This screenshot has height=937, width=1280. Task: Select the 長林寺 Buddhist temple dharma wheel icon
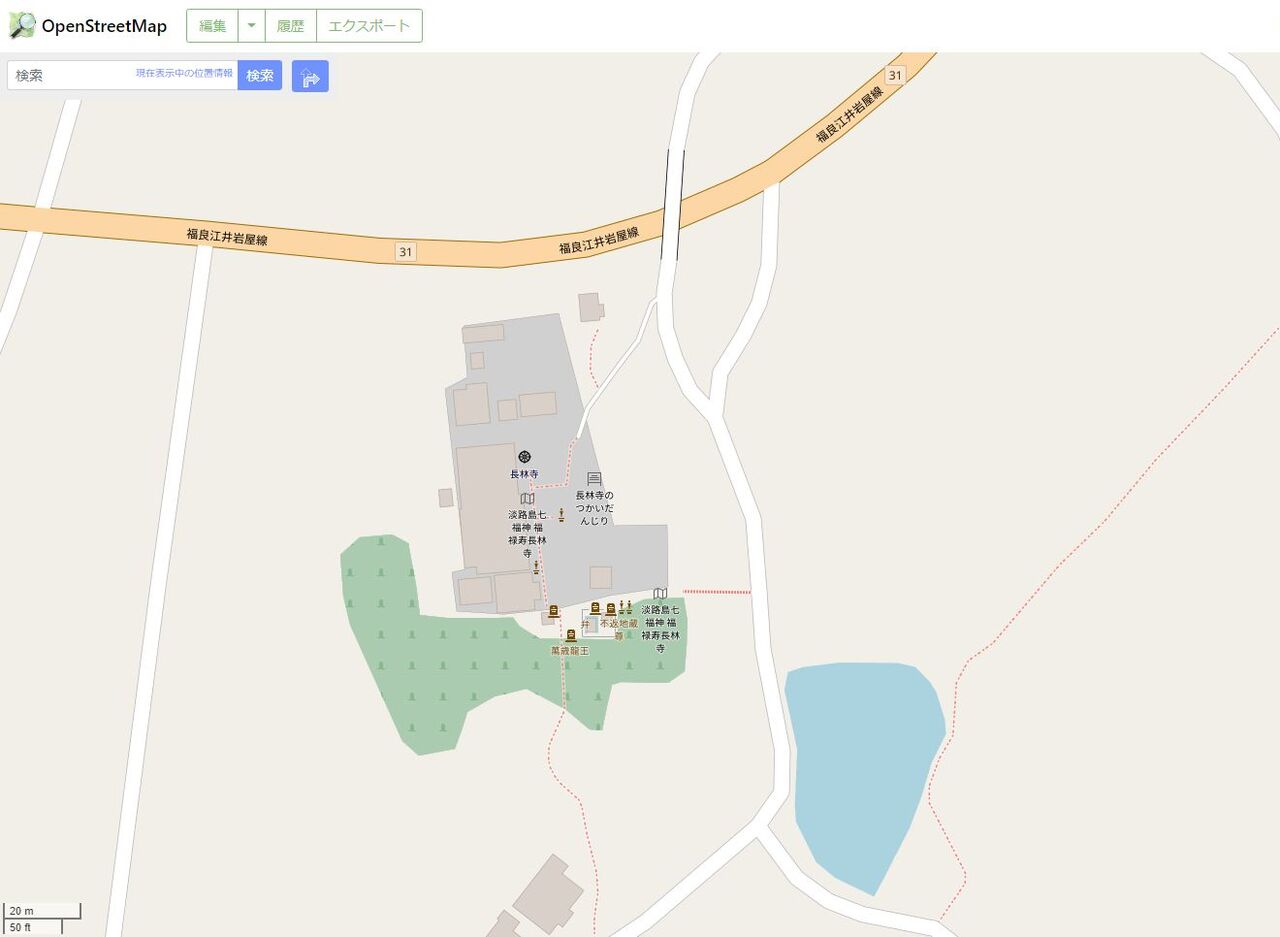click(x=524, y=457)
